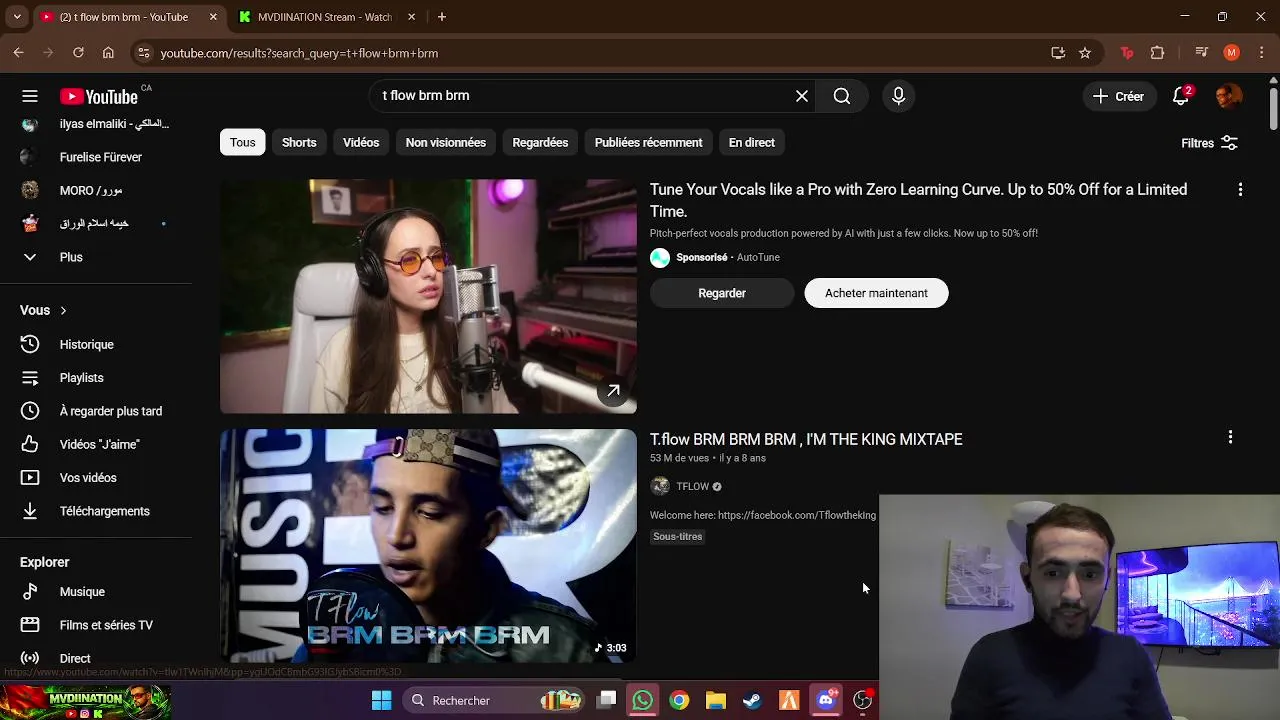Open the site information icon in address bar
This screenshot has height=720, width=1280.
click(144, 53)
